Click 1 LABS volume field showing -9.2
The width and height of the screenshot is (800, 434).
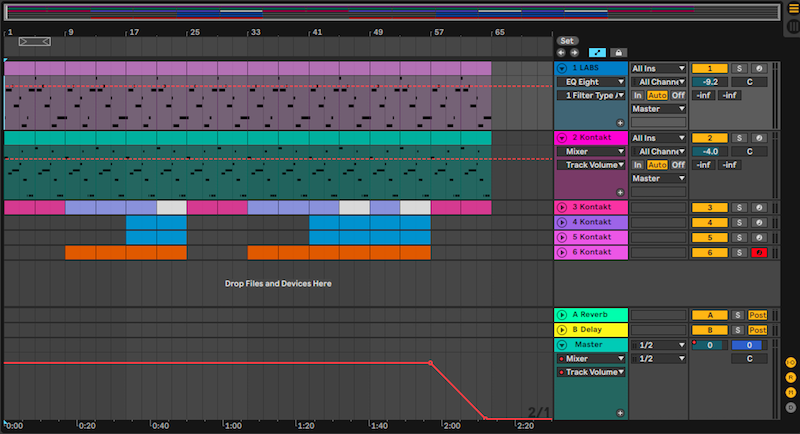pyautogui.click(x=710, y=82)
